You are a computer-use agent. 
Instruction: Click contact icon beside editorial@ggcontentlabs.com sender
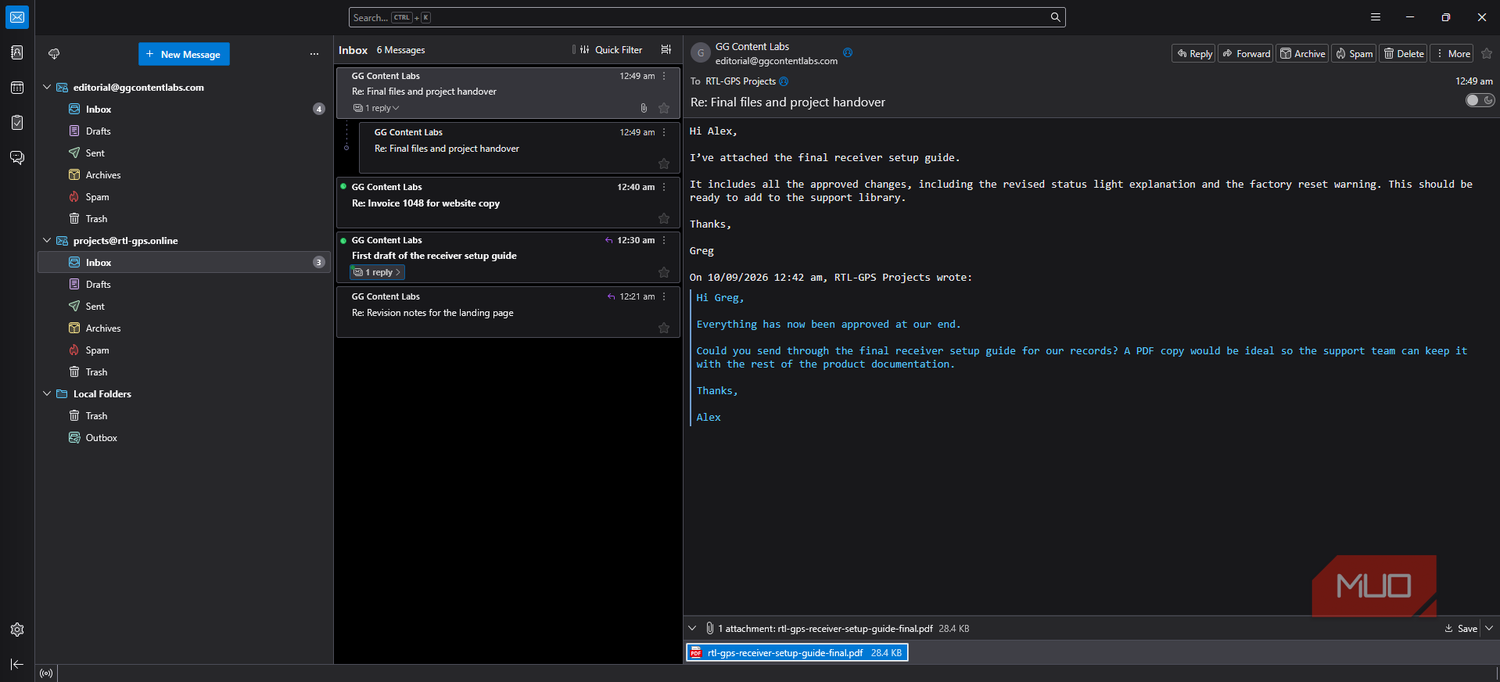pos(848,53)
